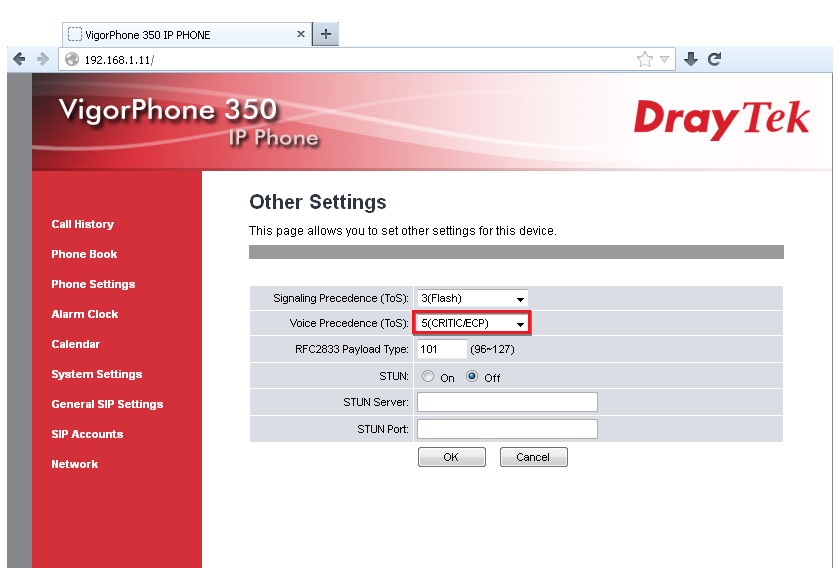840x568 pixels.
Task: Expand Signaling Precedence (ToS) dropdown
Action: [472, 298]
